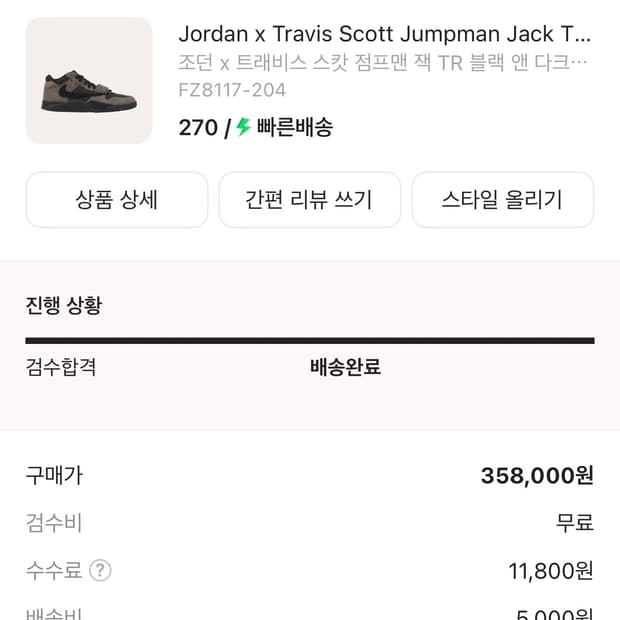This screenshot has width=620, height=620.
Task: Open the Jordan sneaker product thumbnail
Action: 89,81
